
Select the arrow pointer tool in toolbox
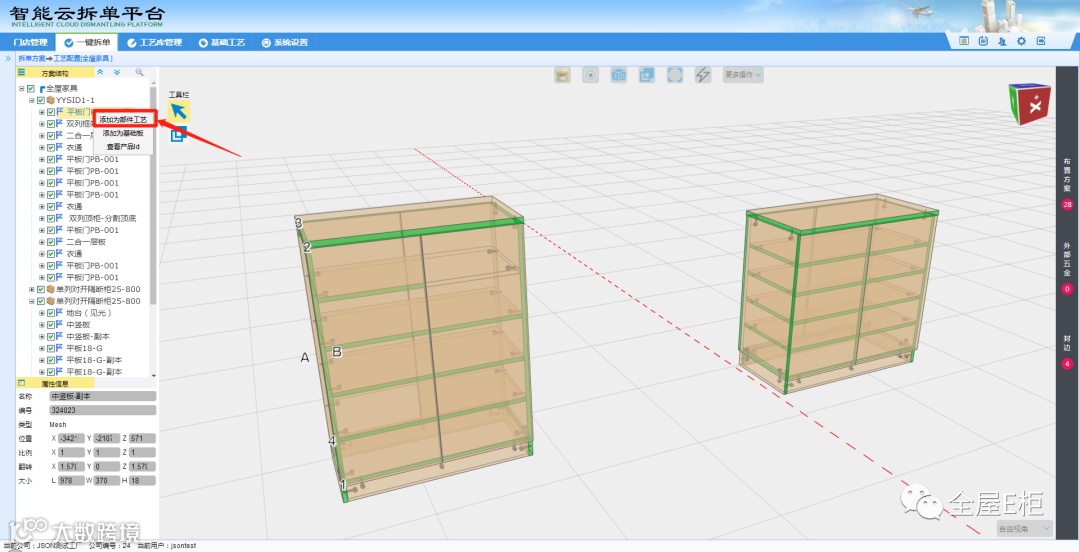pyautogui.click(x=178, y=110)
